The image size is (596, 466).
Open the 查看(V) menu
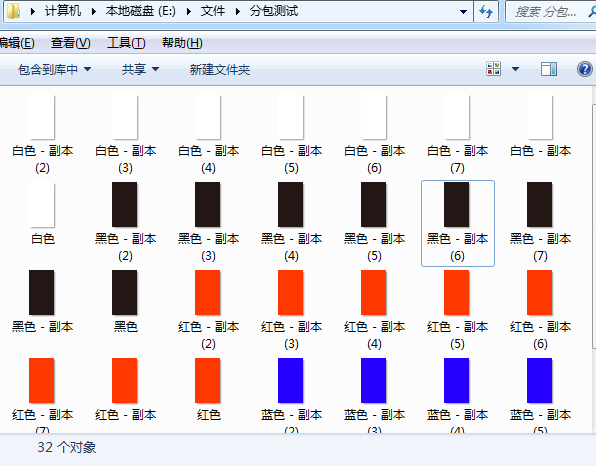[x=71, y=43]
